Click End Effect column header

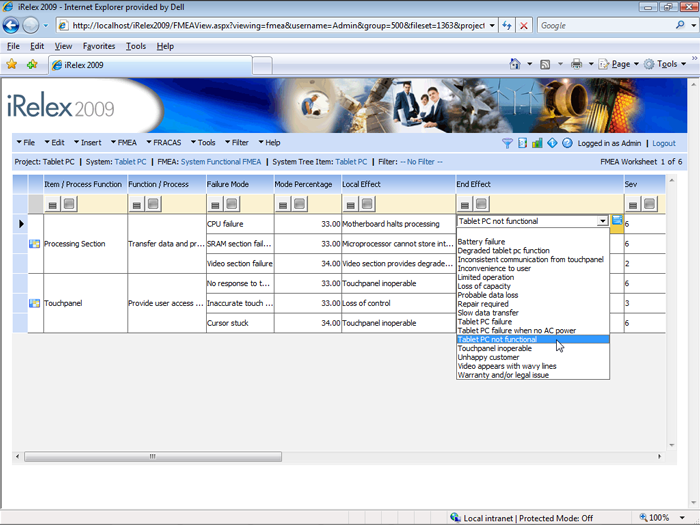(539, 184)
